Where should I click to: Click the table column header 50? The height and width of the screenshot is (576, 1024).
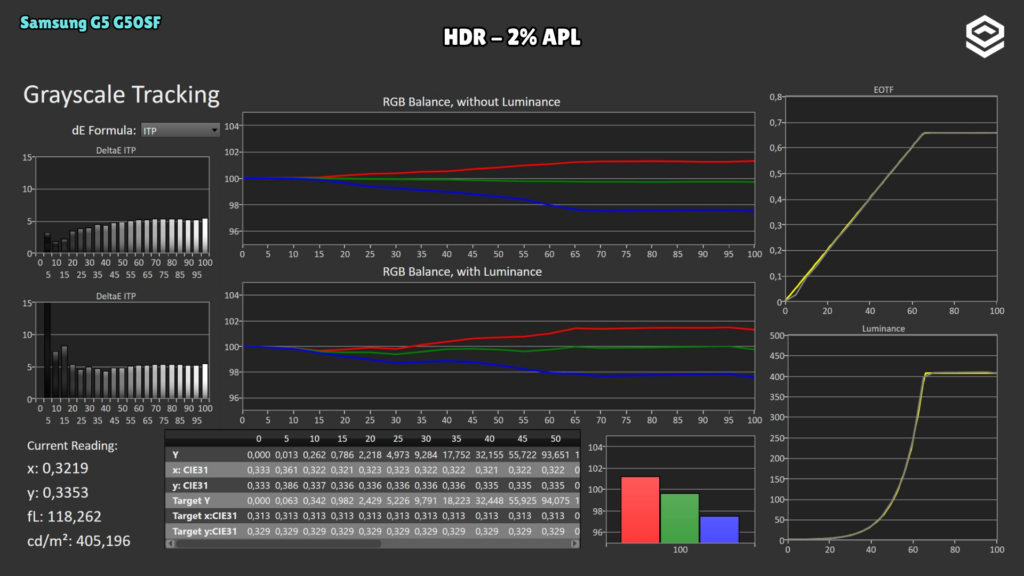(x=555, y=439)
